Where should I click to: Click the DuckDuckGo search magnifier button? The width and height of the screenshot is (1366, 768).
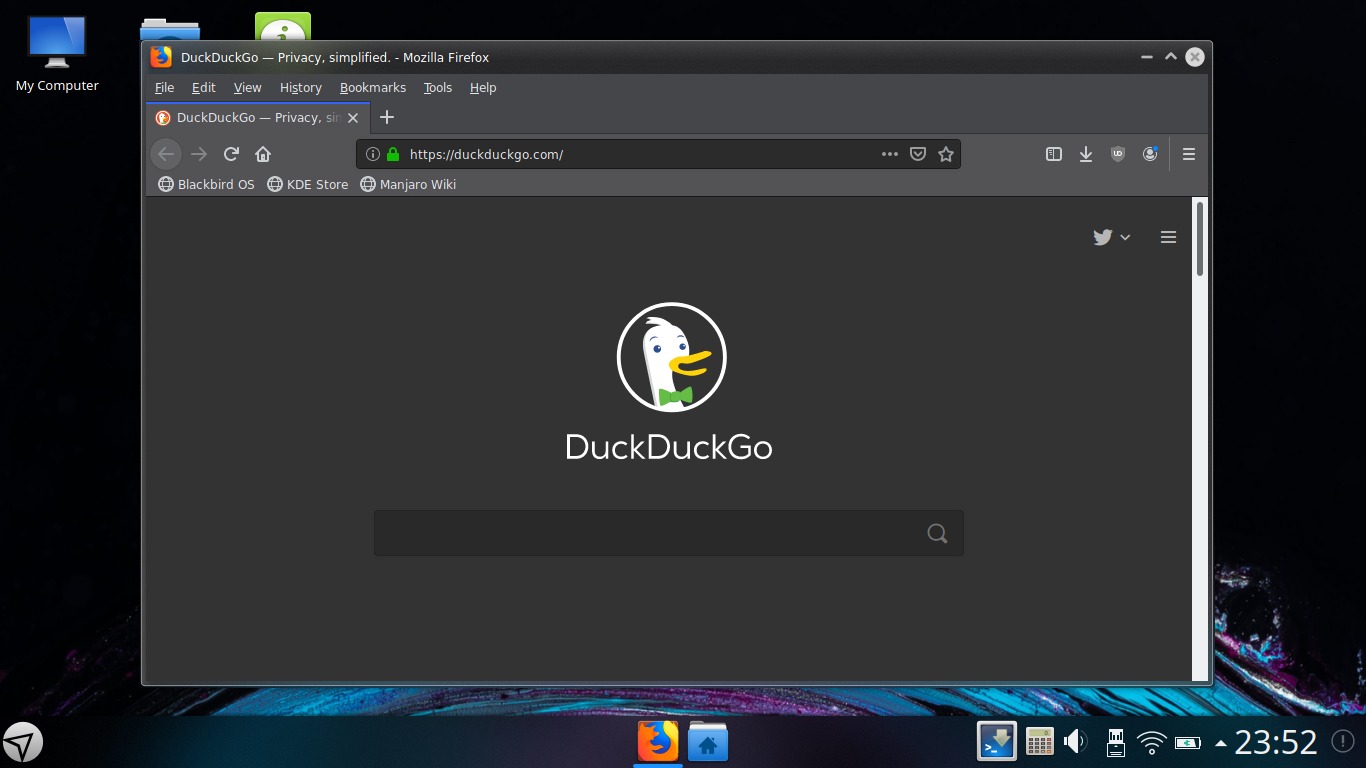tap(937, 533)
